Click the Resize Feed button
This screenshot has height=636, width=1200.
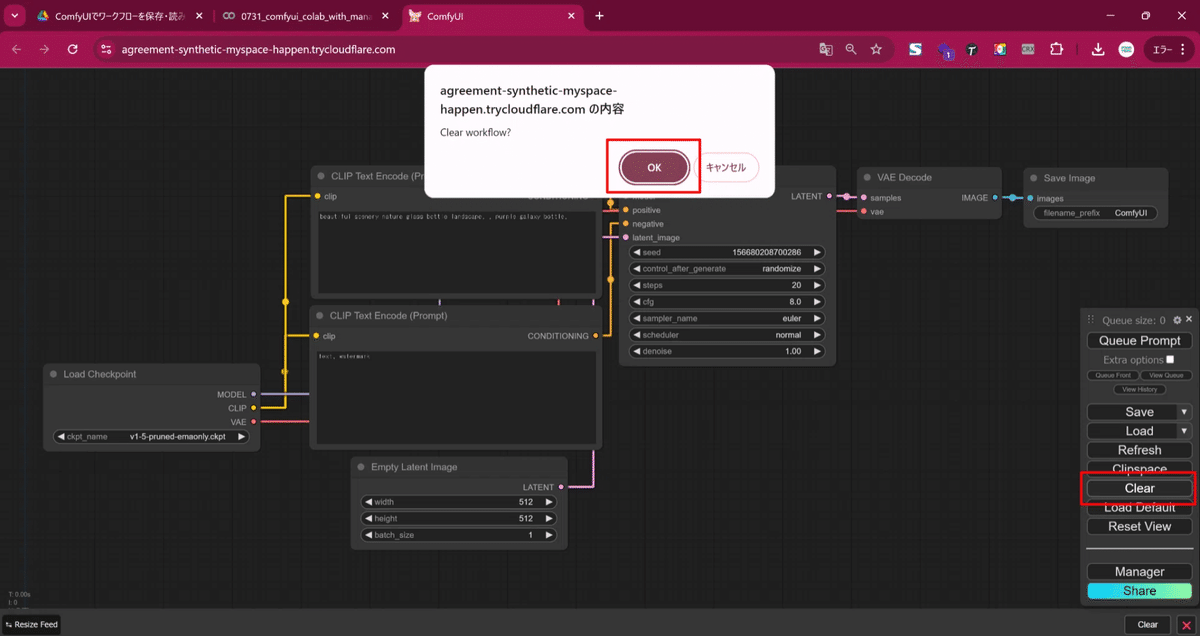(32, 624)
